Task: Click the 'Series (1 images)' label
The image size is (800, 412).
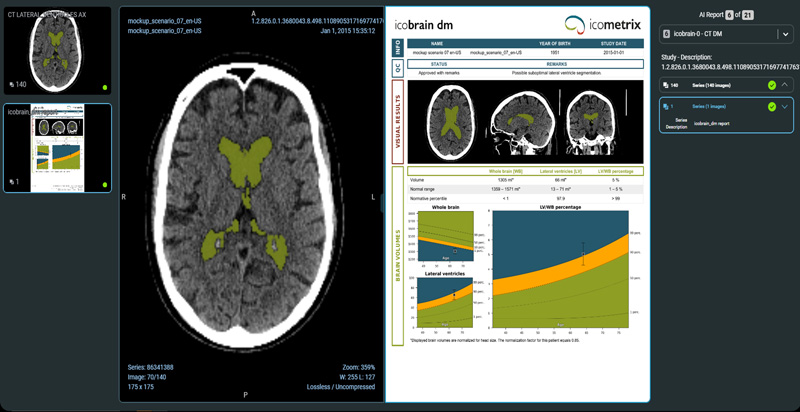Action: point(709,107)
